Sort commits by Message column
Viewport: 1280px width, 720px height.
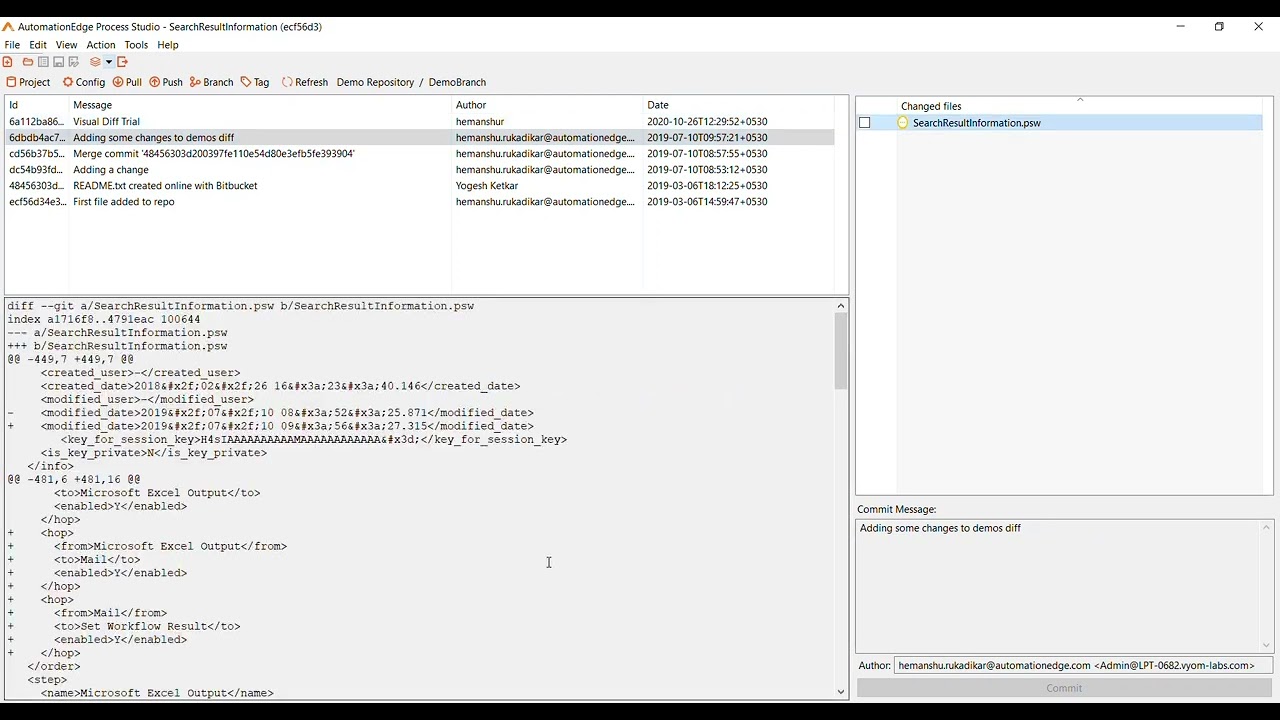pyautogui.click(x=260, y=105)
